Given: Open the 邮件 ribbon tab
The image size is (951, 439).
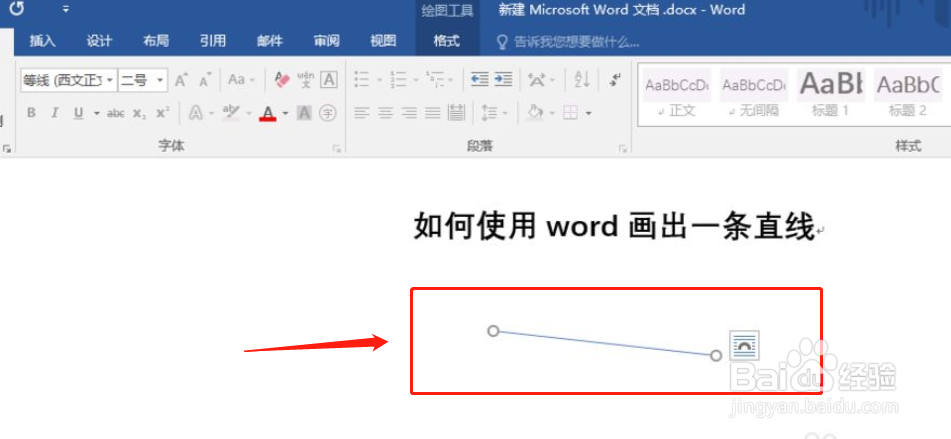Looking at the screenshot, I should pos(270,41).
